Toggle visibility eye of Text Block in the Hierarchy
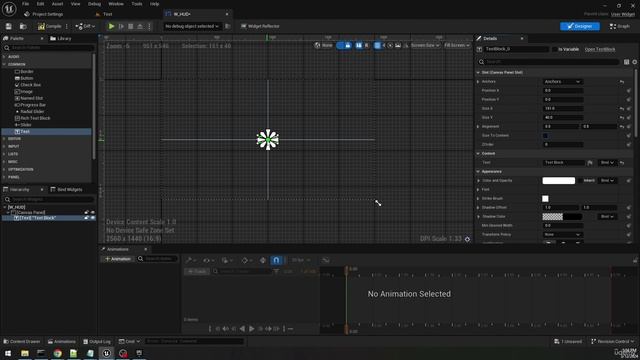 click(x=93, y=218)
